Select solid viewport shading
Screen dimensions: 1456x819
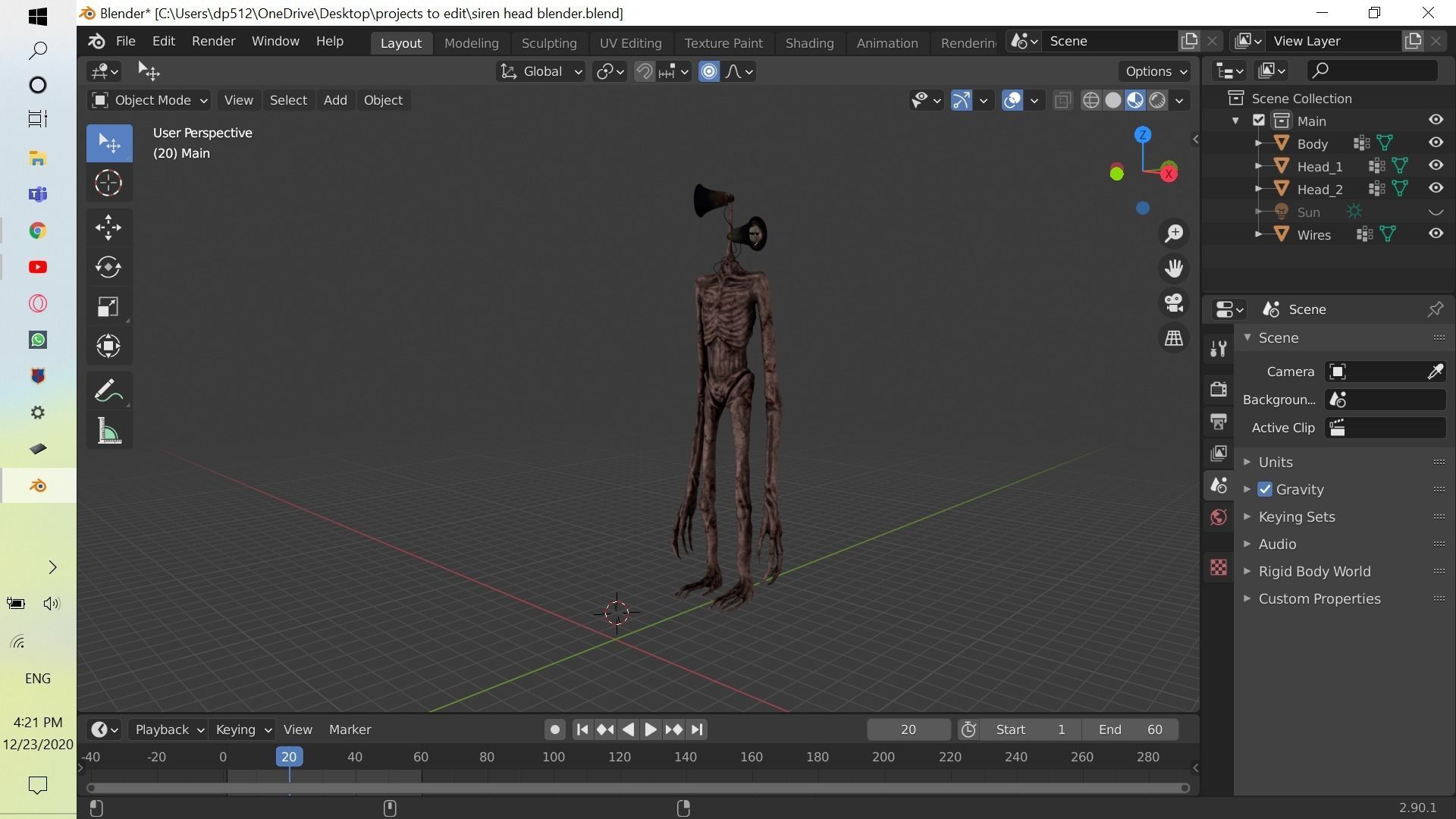(x=1112, y=100)
